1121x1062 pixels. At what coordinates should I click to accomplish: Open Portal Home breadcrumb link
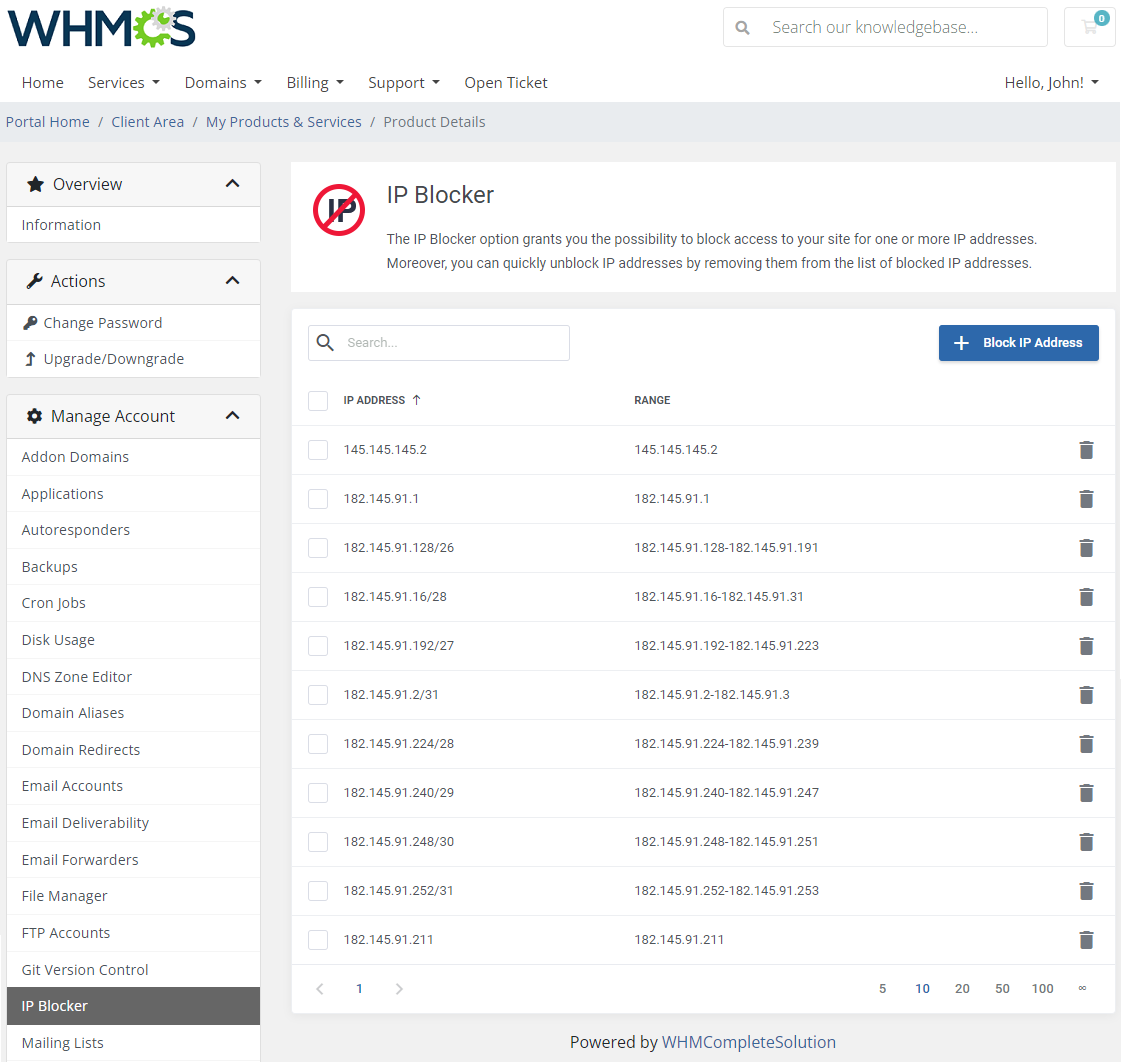pos(48,122)
